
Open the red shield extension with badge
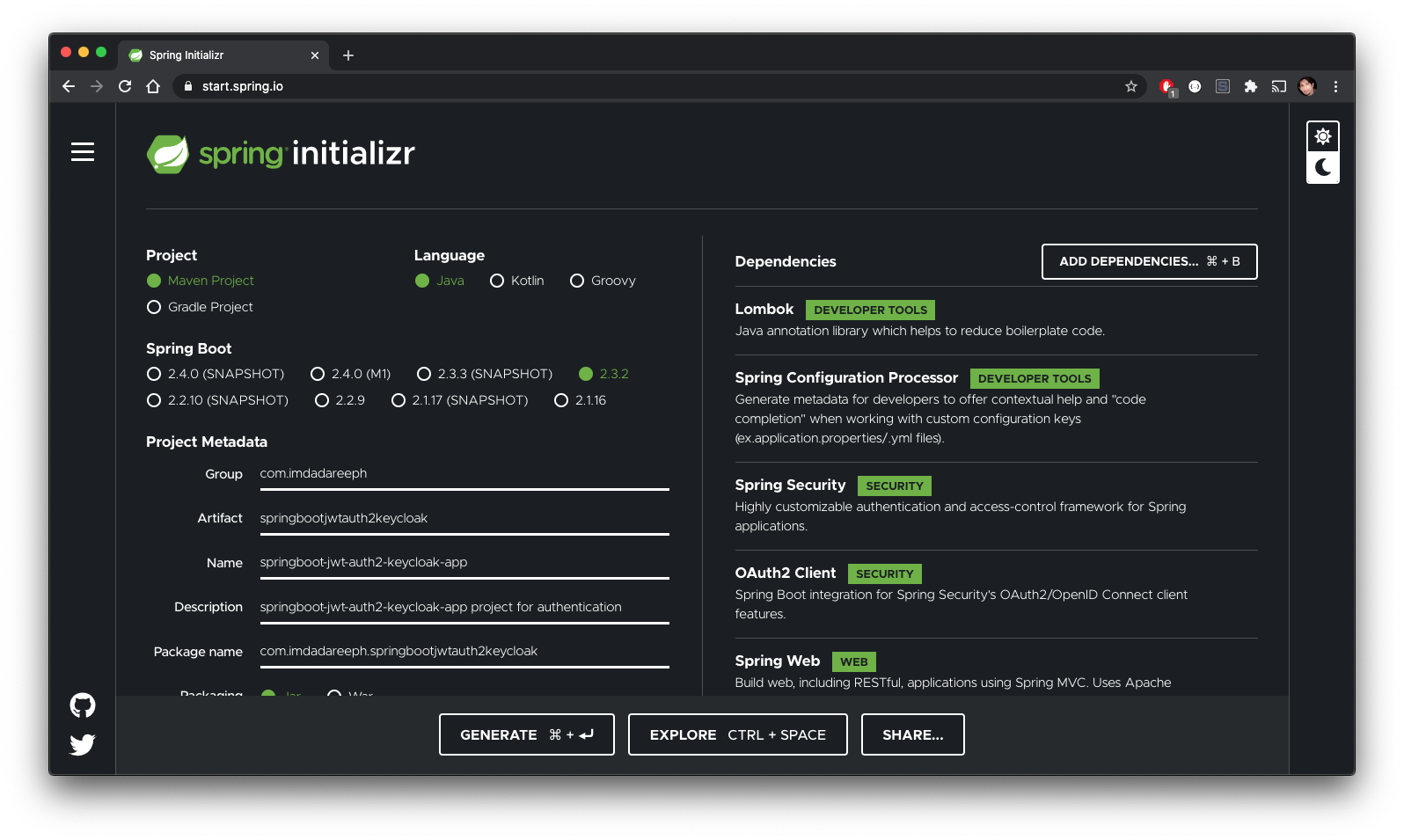1167,86
